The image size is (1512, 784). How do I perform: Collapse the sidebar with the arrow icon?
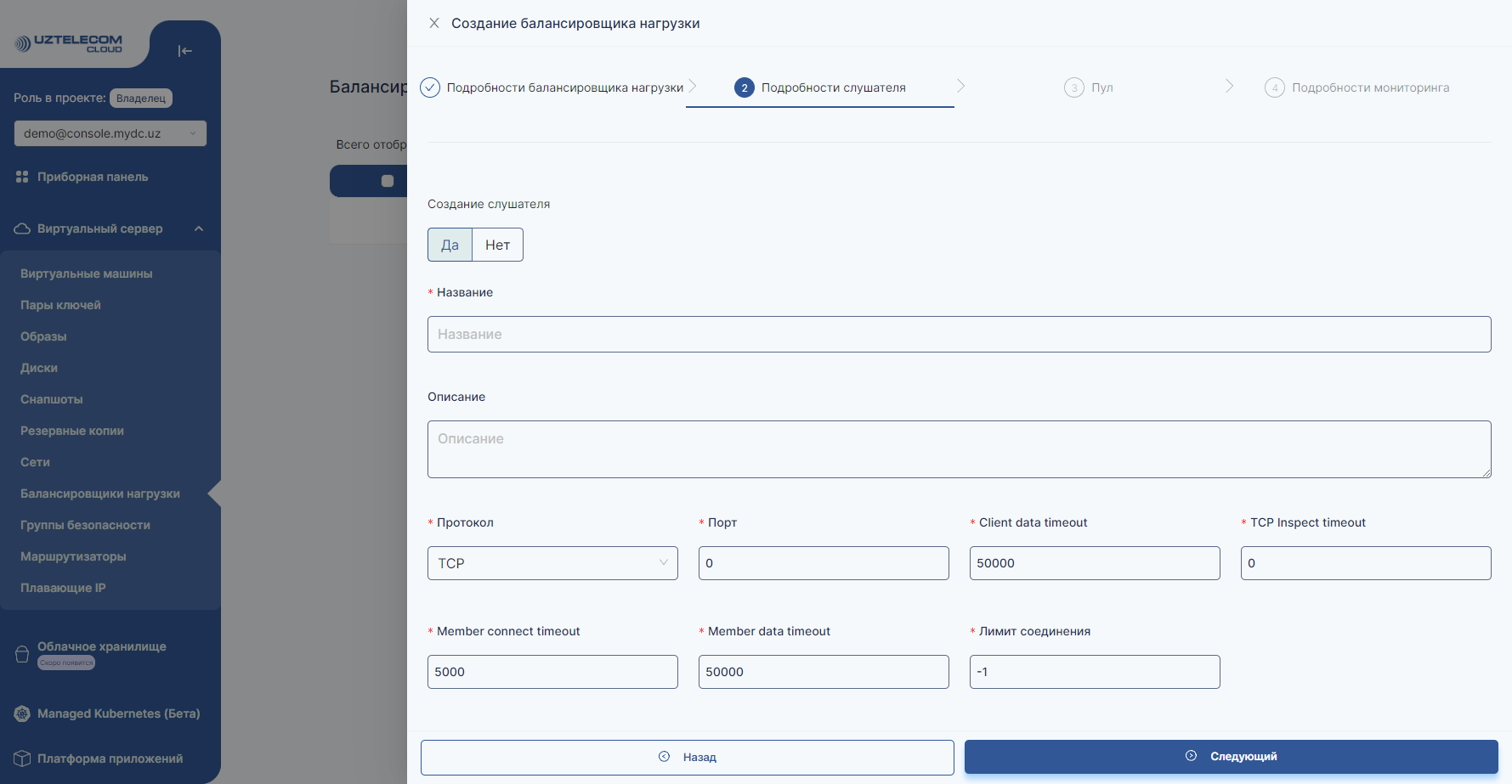[185, 51]
